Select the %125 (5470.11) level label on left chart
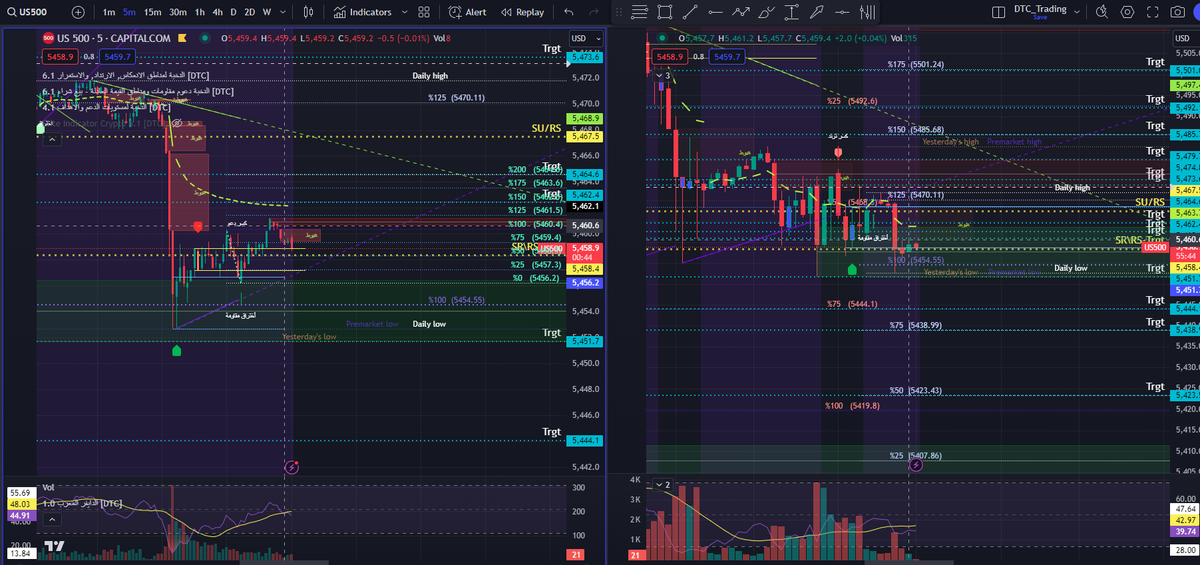Screen dimensions: 1200x565 tap(456, 98)
